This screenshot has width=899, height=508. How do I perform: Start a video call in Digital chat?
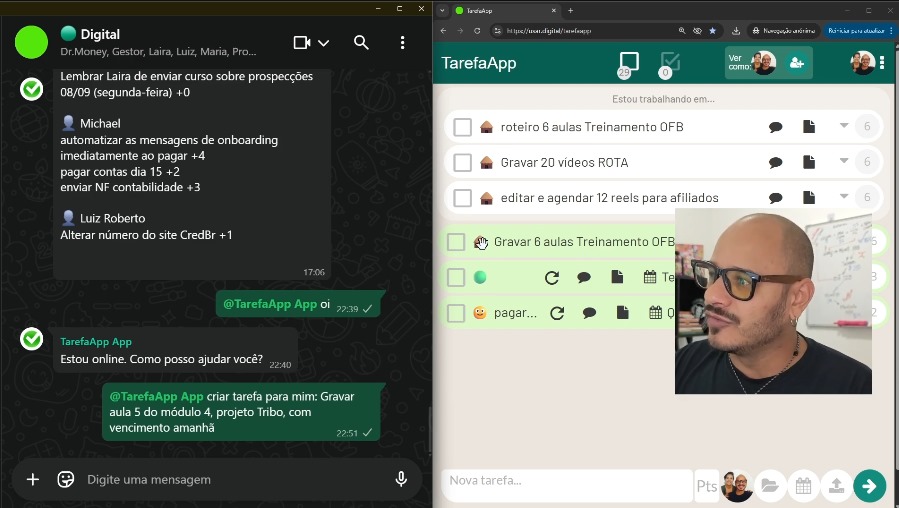pos(302,43)
